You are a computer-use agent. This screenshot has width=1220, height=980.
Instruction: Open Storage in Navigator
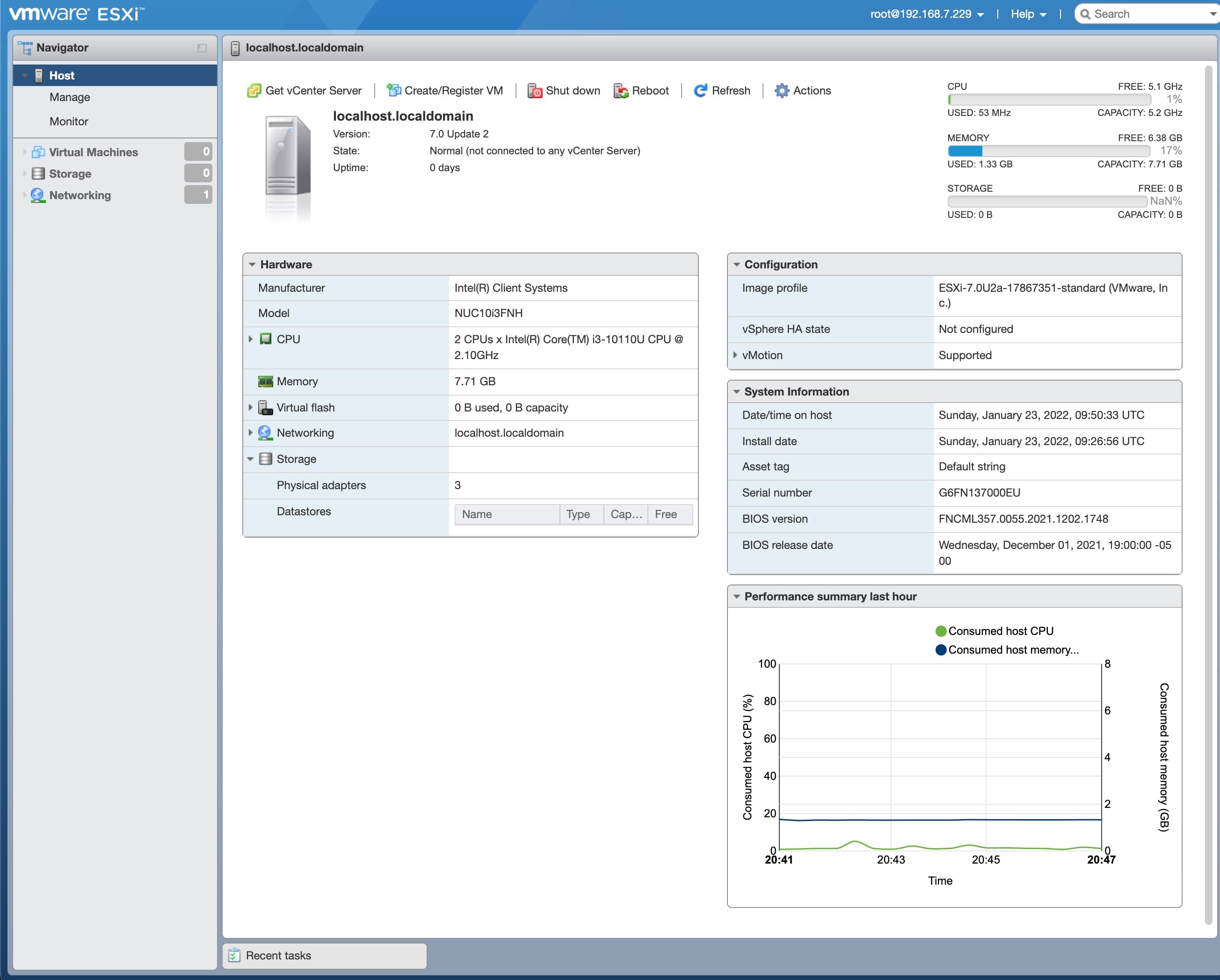[x=70, y=173]
